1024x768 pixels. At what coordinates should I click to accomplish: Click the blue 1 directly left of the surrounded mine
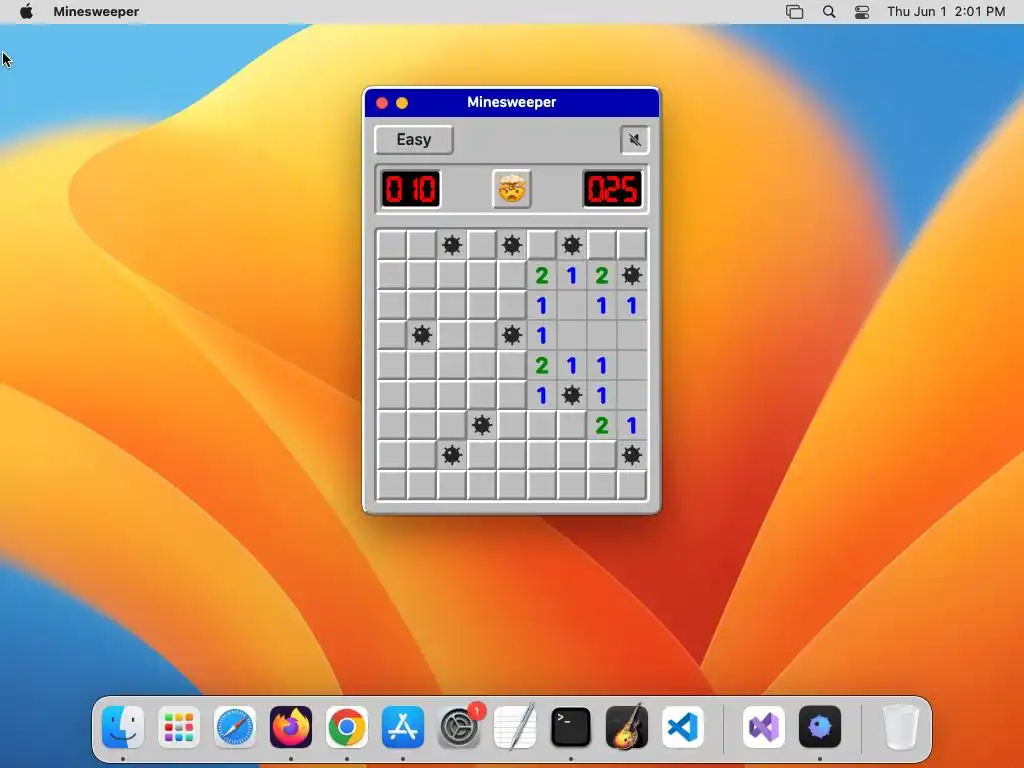point(542,395)
